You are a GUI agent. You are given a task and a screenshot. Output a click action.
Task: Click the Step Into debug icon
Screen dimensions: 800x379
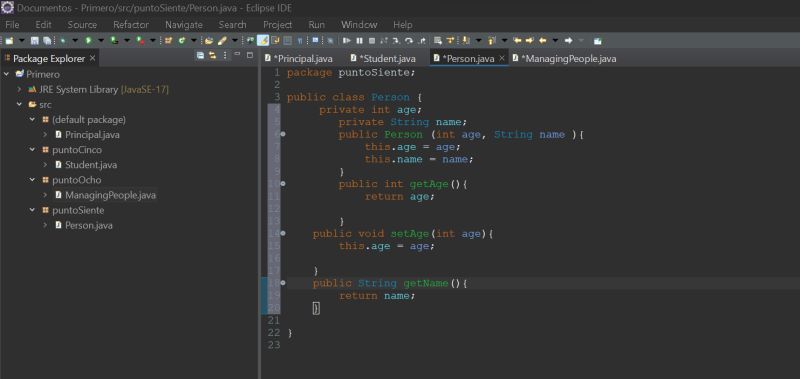coord(396,40)
